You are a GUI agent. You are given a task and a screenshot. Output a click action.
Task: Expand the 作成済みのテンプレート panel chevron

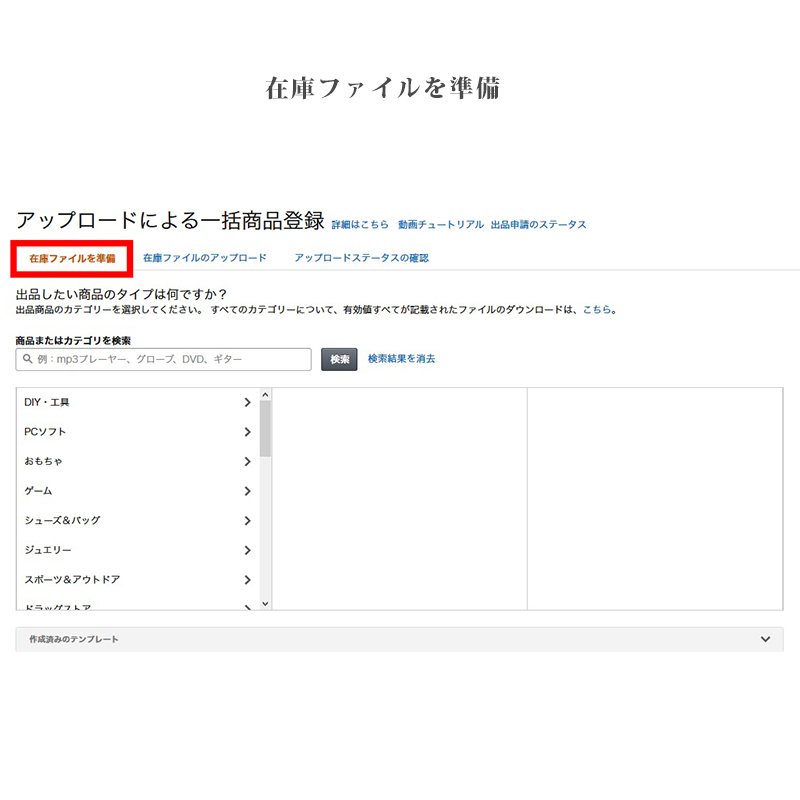tap(765, 639)
